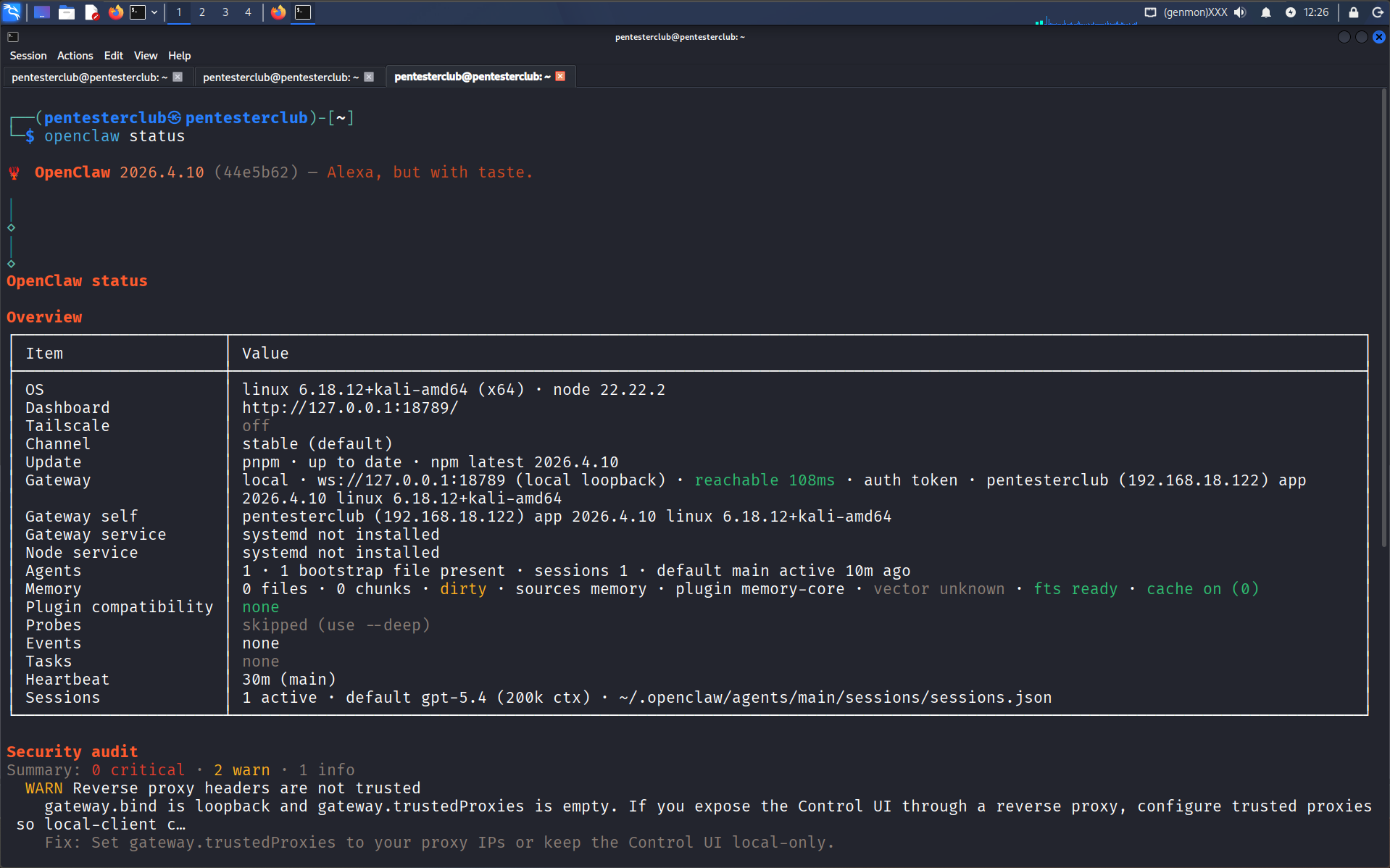
Task: Close the active third terminal tab
Action: (x=560, y=77)
